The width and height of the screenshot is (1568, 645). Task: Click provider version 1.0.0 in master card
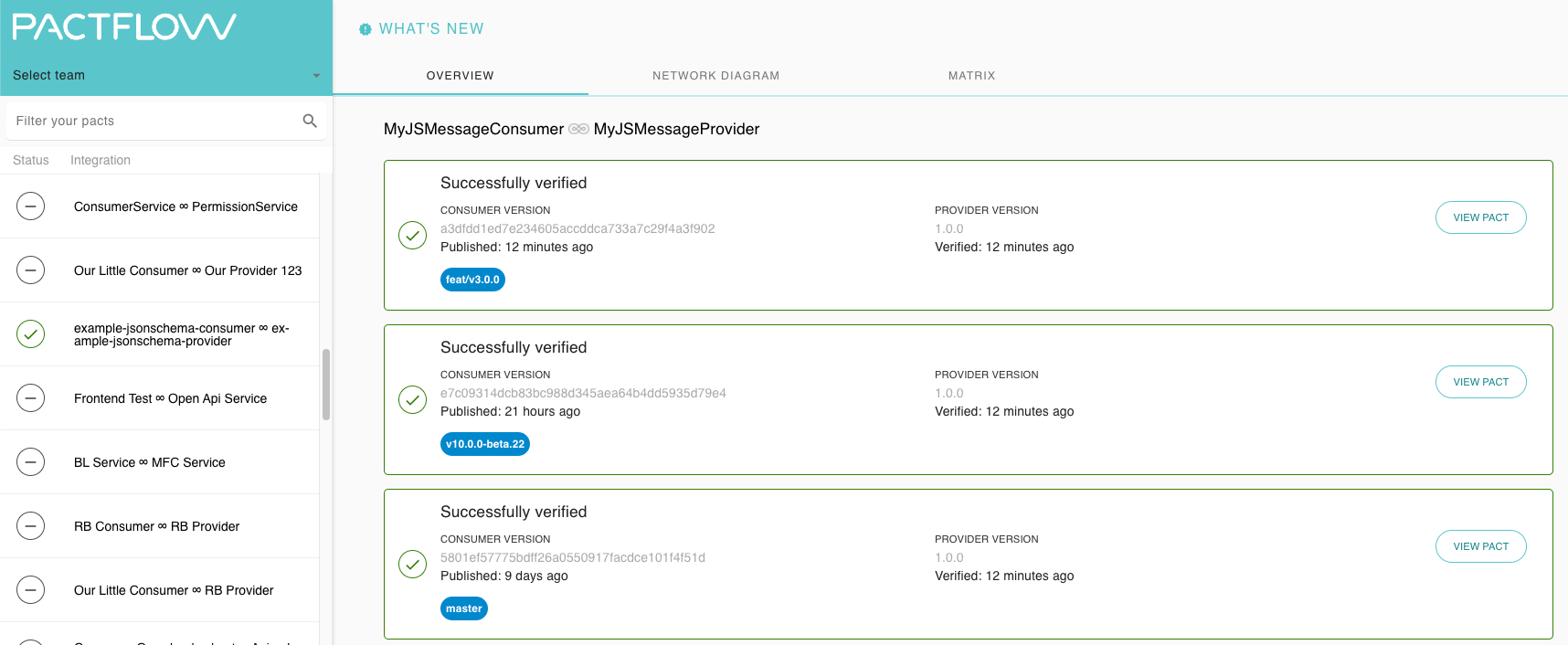pyautogui.click(x=949, y=557)
